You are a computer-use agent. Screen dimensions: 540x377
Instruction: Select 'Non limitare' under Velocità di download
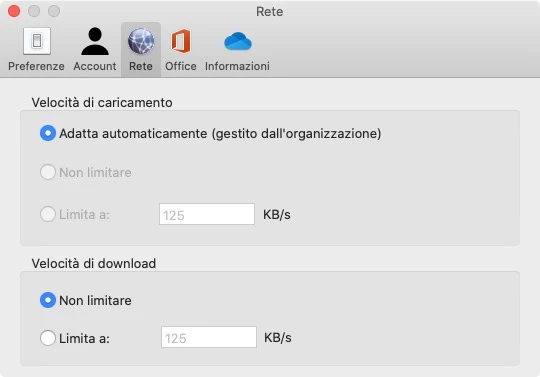coord(48,300)
